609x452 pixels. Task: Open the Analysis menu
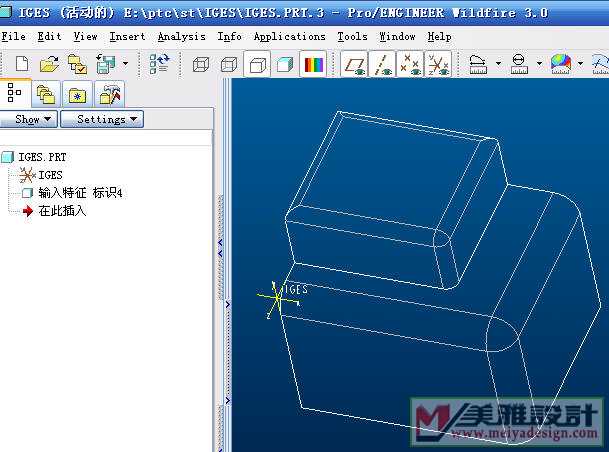pyautogui.click(x=181, y=37)
